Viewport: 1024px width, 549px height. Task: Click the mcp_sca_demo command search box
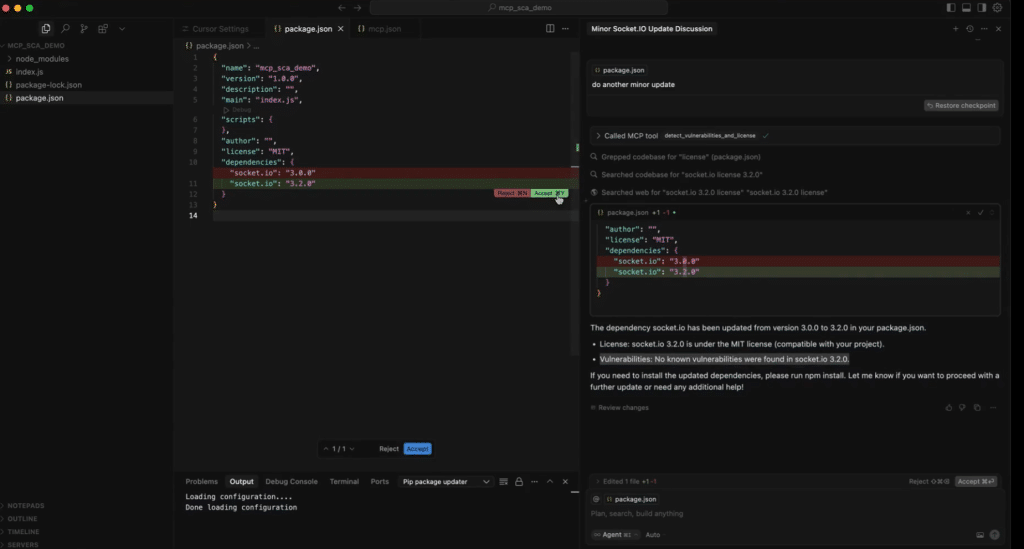point(519,8)
